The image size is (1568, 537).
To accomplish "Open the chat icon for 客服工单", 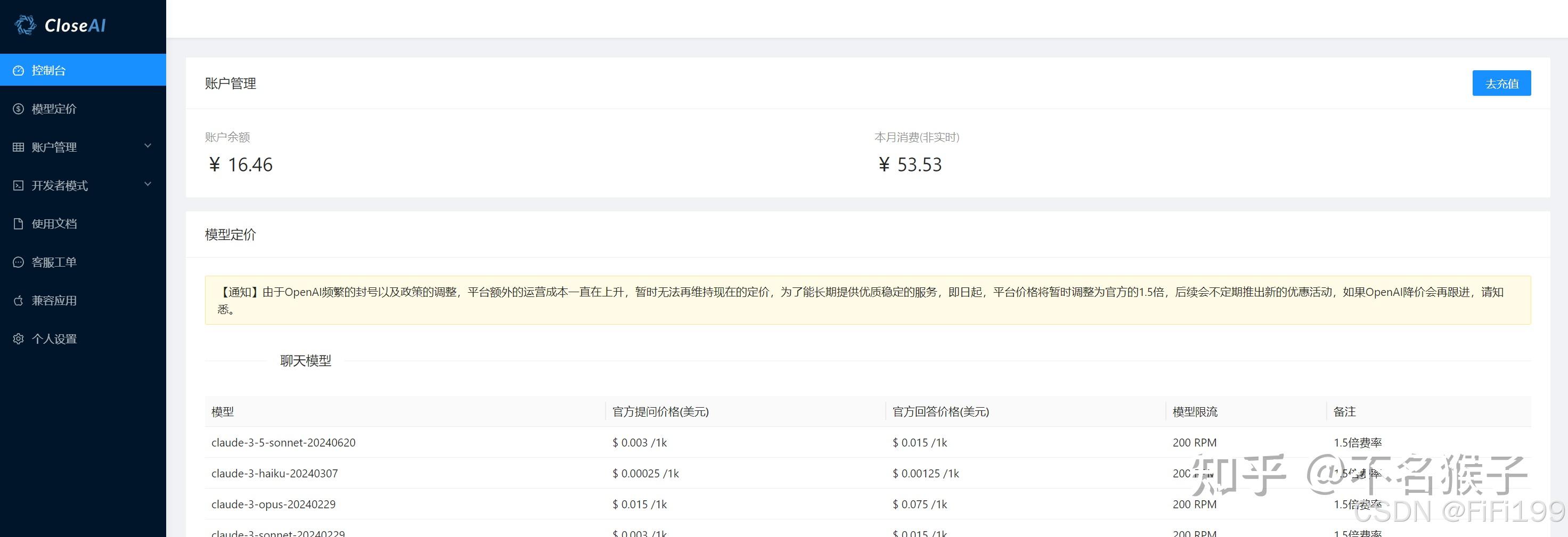I will 18,261.
